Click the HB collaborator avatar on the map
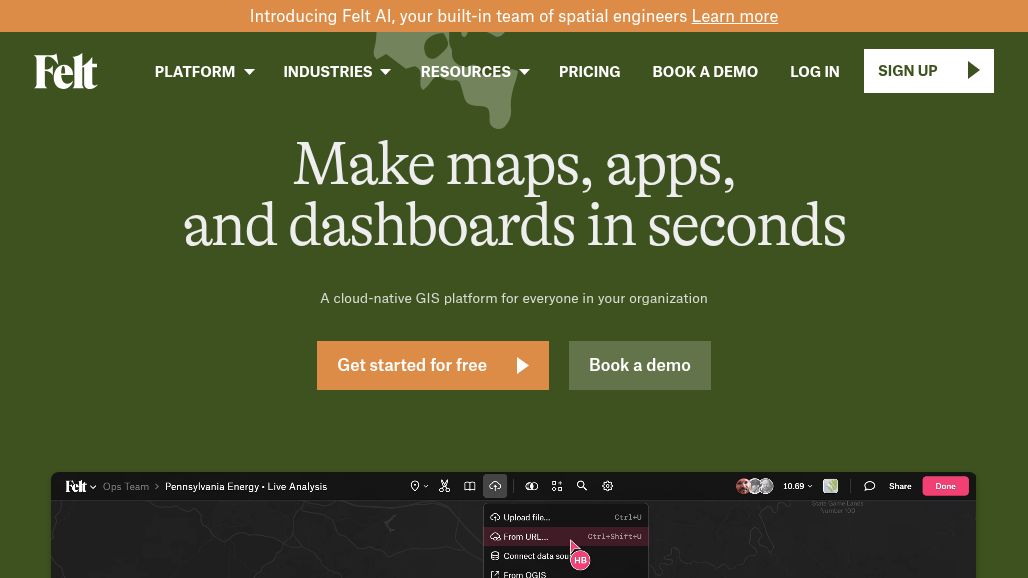Viewport: 1028px width, 578px height. 581,560
